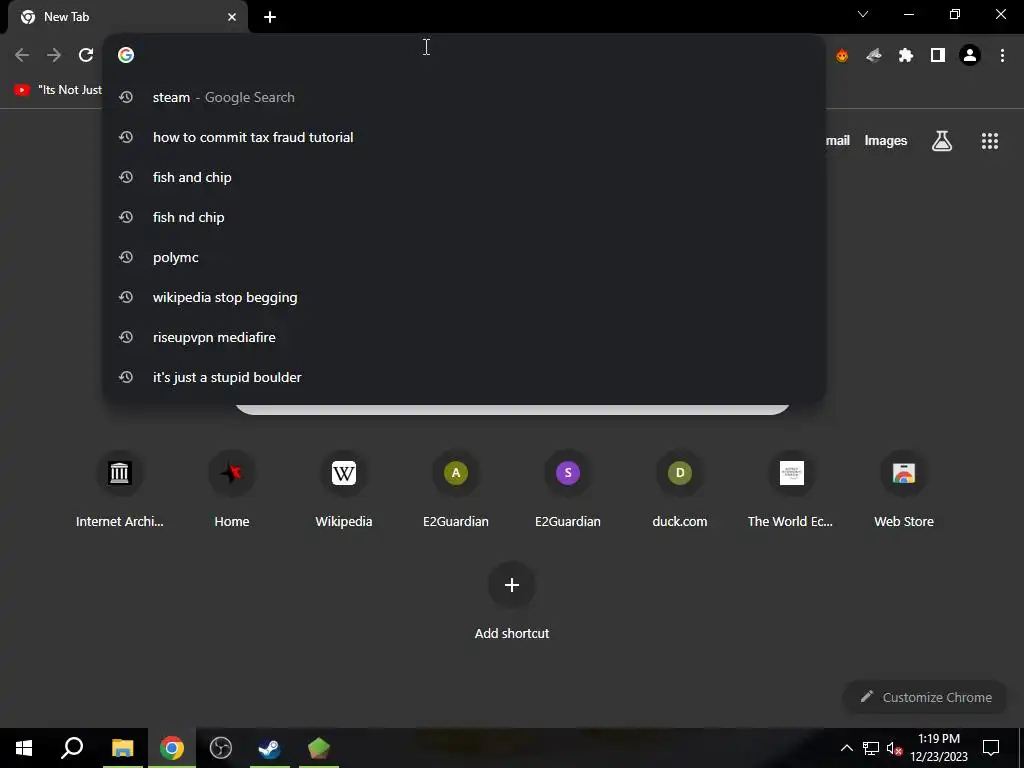This screenshot has width=1024, height=768.
Task: Pick the "wikipedia stop begging" suggestion
Action: click(x=464, y=297)
